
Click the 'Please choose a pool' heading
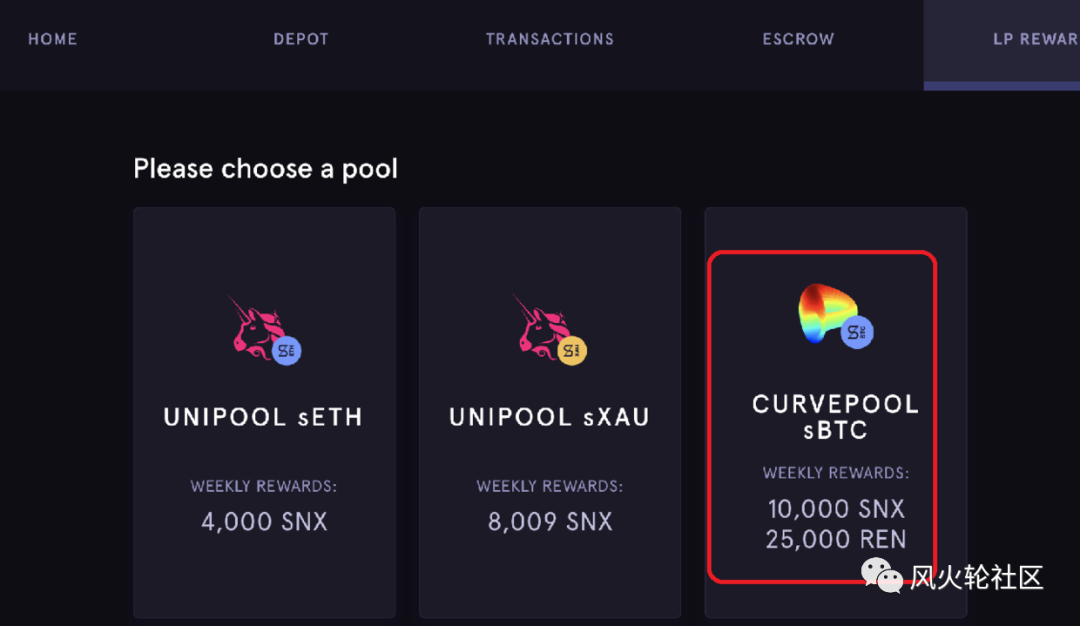pos(265,169)
